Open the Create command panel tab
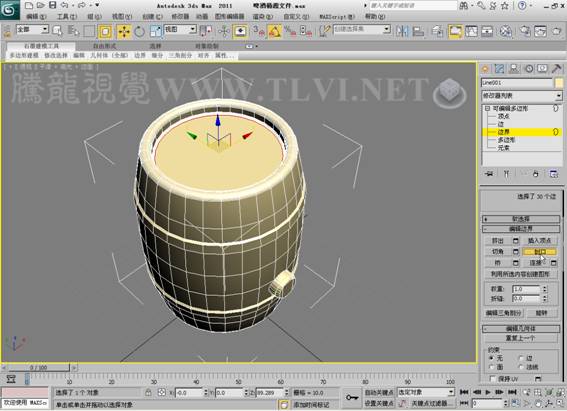567x411 pixels. (x=485, y=69)
